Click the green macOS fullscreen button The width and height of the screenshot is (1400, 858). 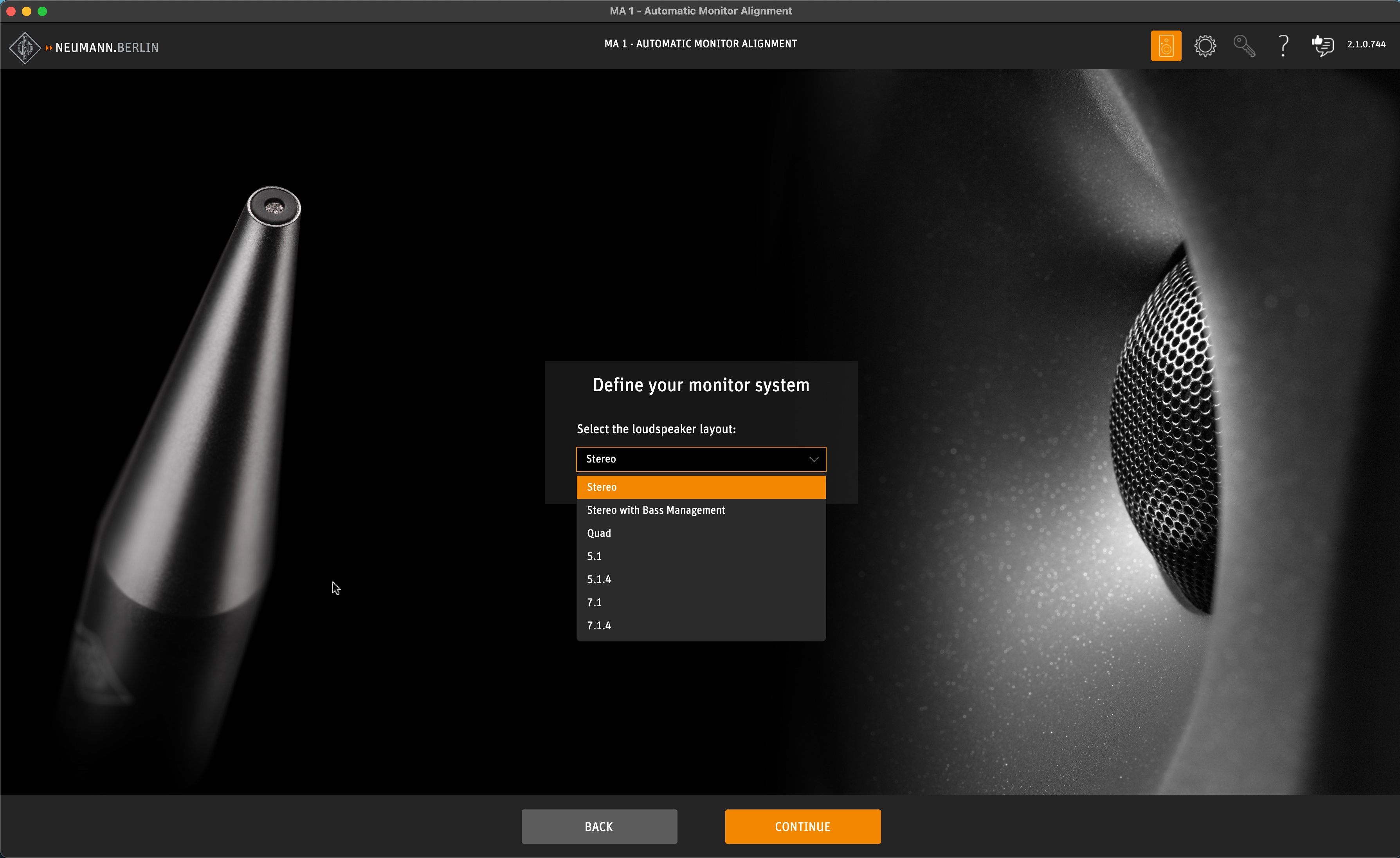pos(42,11)
